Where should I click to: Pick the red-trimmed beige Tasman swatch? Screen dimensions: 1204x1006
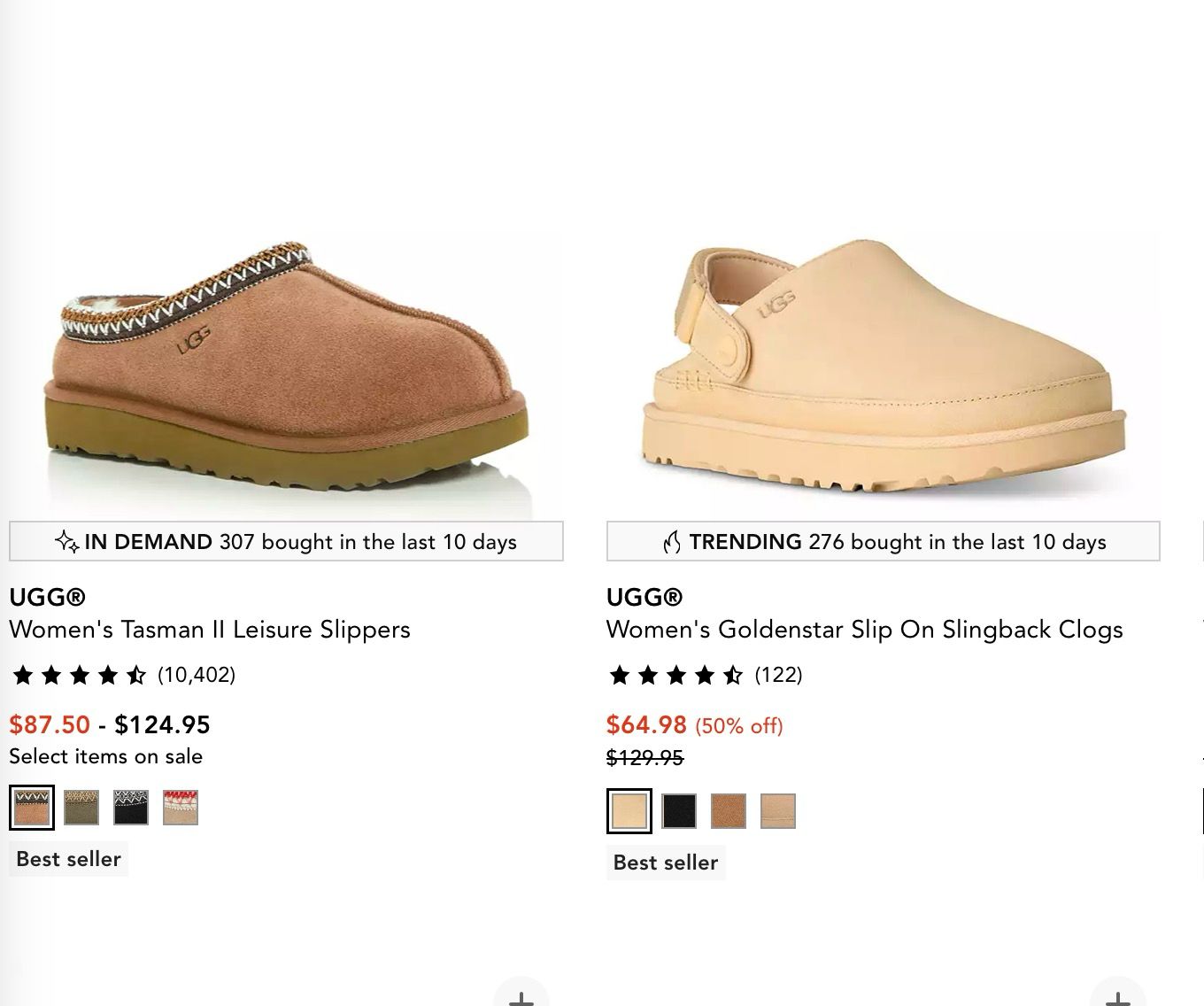click(181, 808)
